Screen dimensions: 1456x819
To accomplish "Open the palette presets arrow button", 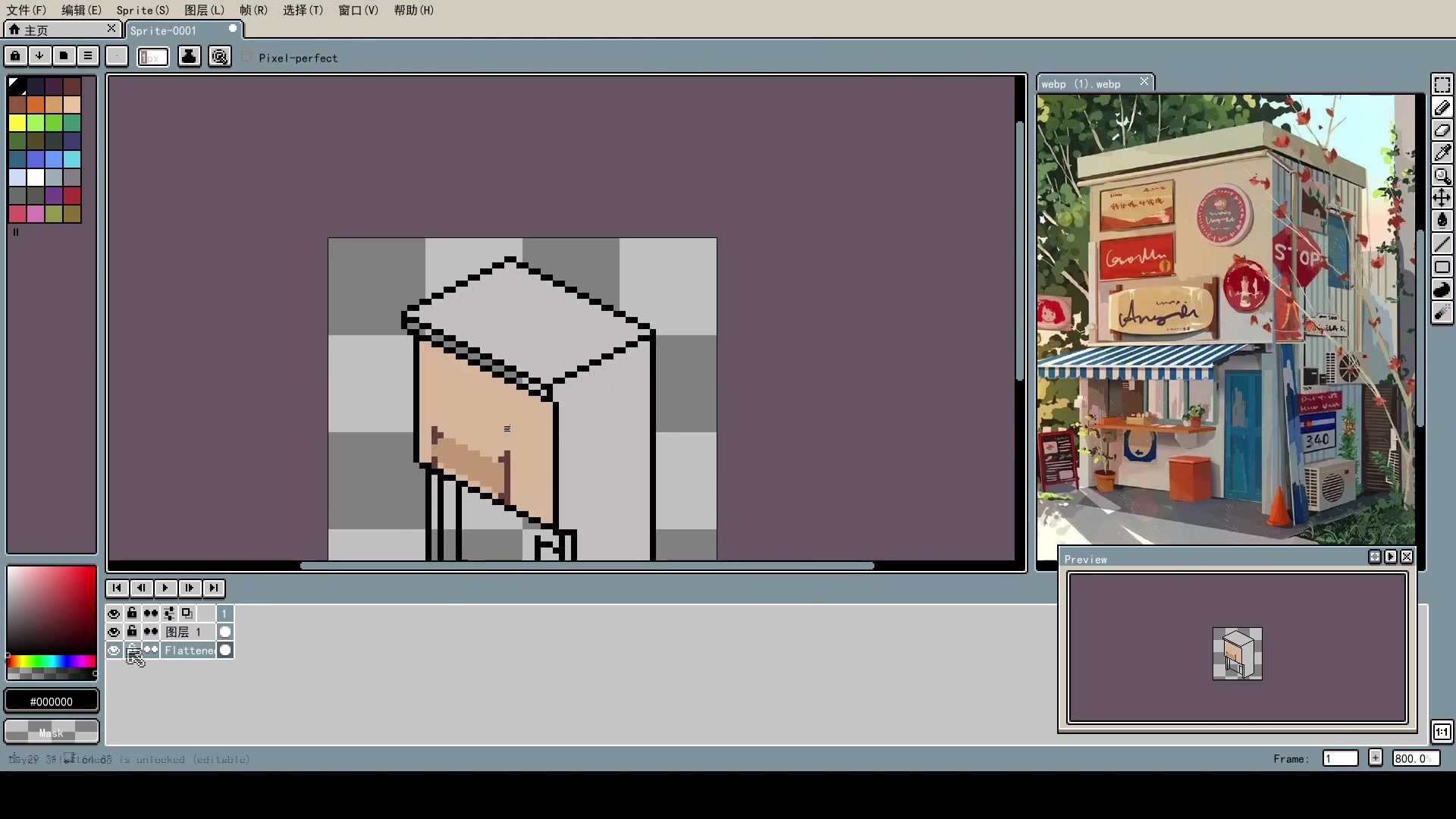I will [39, 56].
